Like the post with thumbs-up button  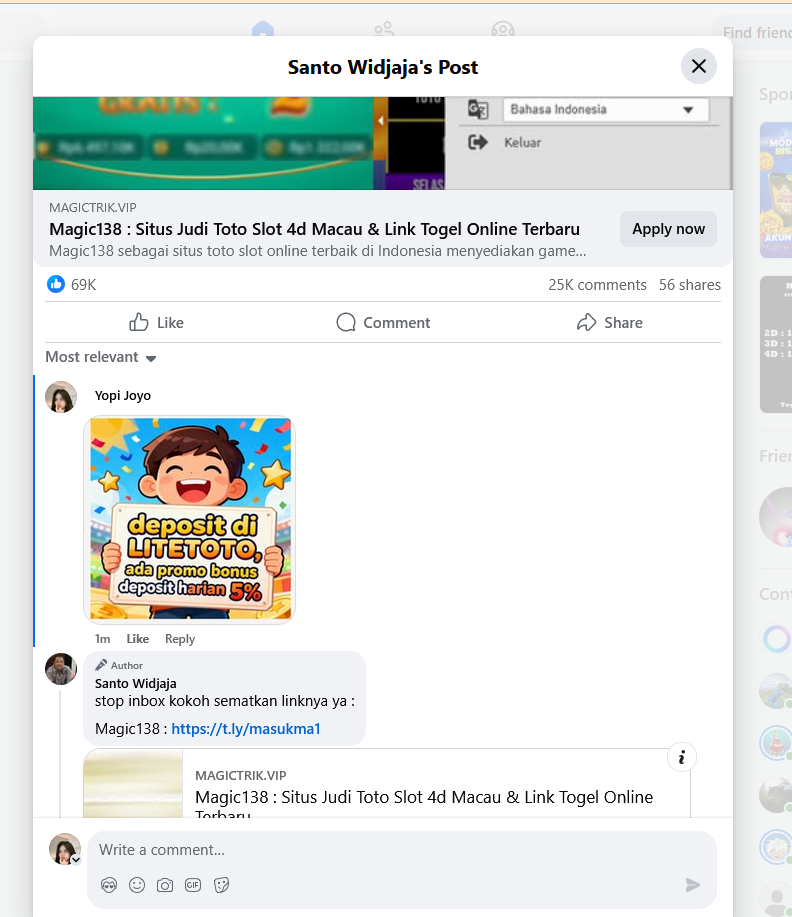tap(156, 322)
